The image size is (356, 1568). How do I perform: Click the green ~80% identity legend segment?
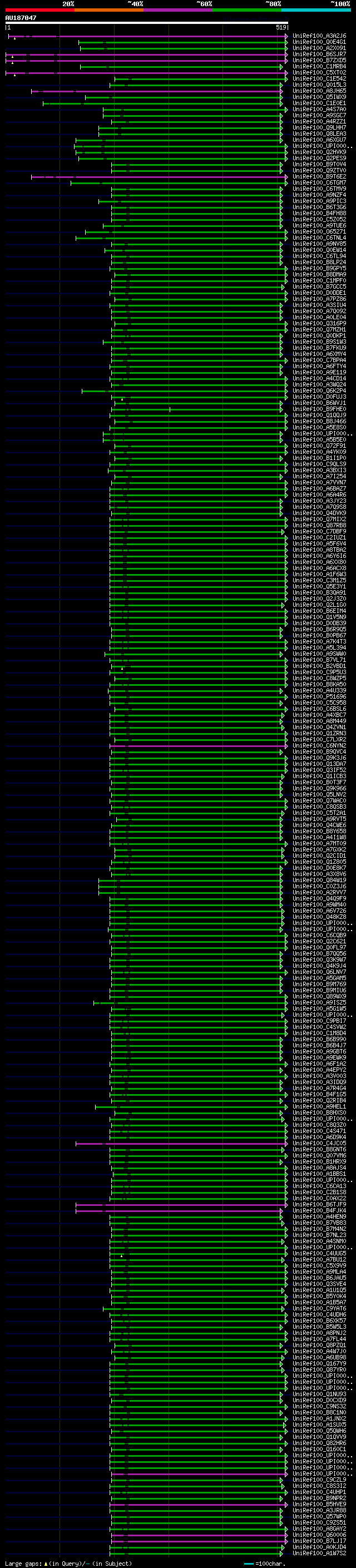(247, 10)
